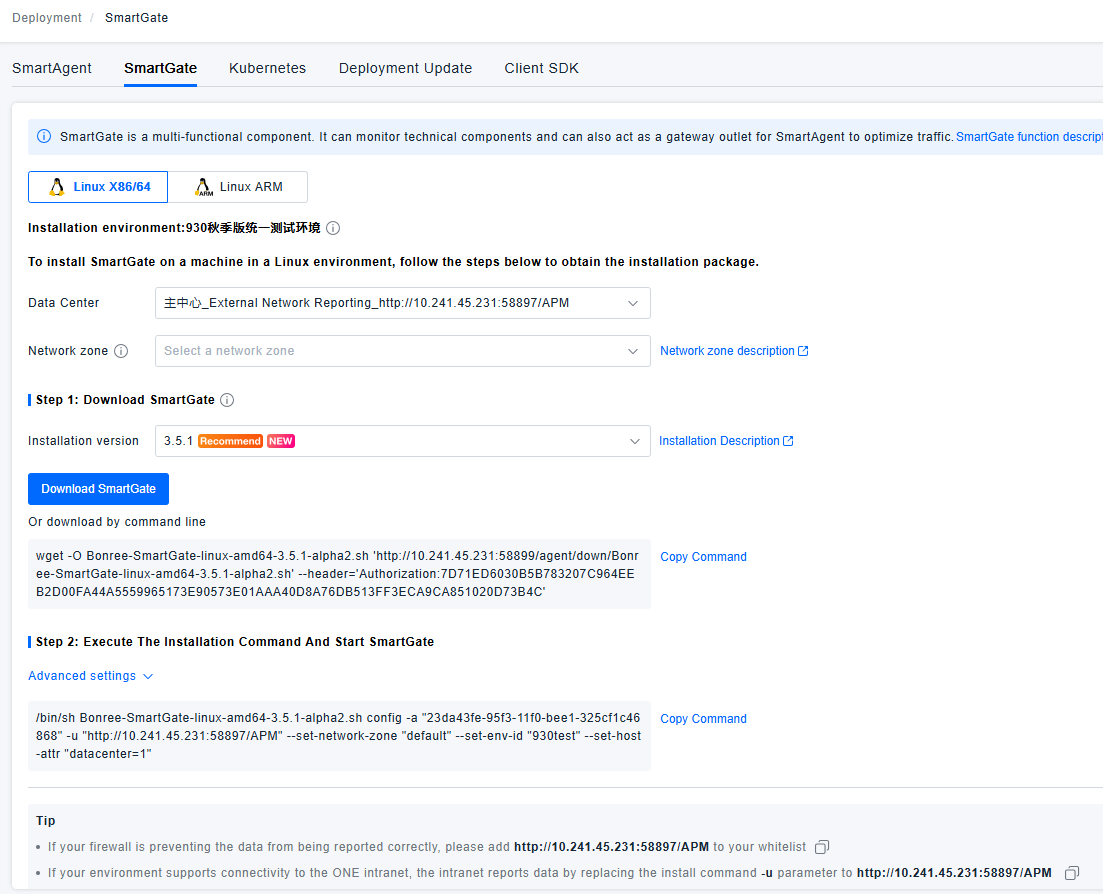Open the Client SDK tab

(x=541, y=68)
